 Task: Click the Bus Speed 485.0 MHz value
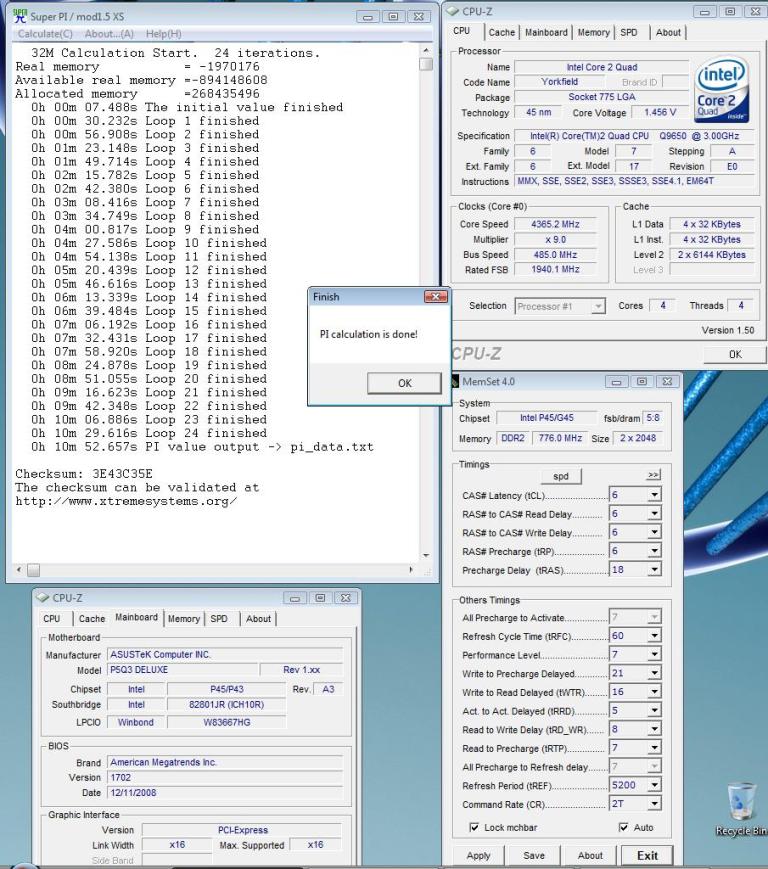(x=555, y=254)
